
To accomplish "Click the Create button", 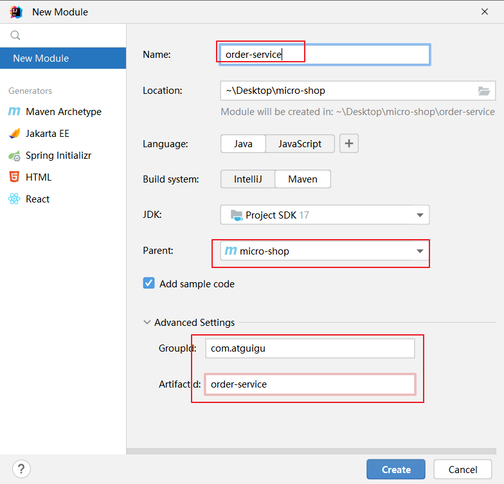I will (x=396, y=469).
